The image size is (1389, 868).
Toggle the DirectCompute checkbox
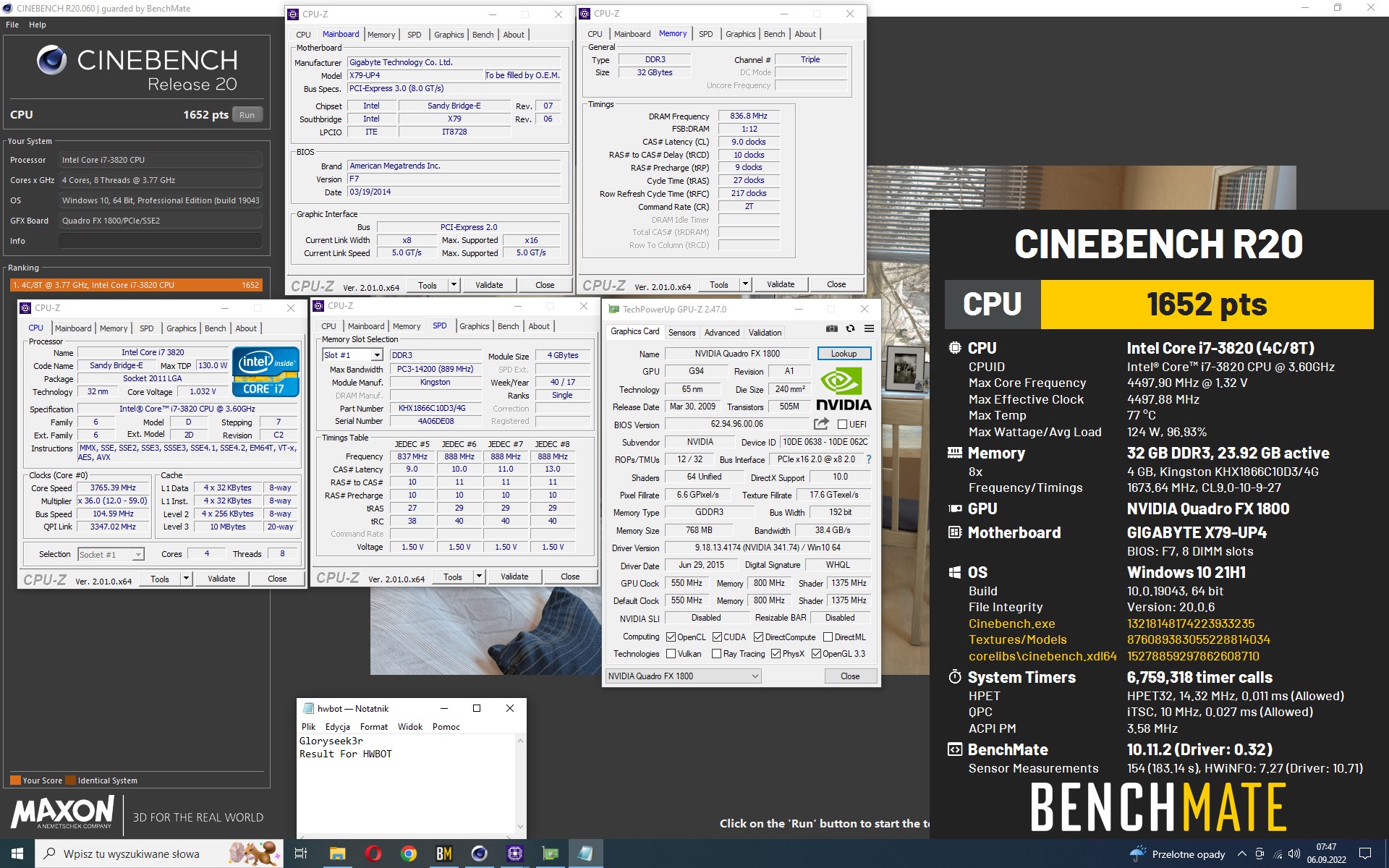758,637
